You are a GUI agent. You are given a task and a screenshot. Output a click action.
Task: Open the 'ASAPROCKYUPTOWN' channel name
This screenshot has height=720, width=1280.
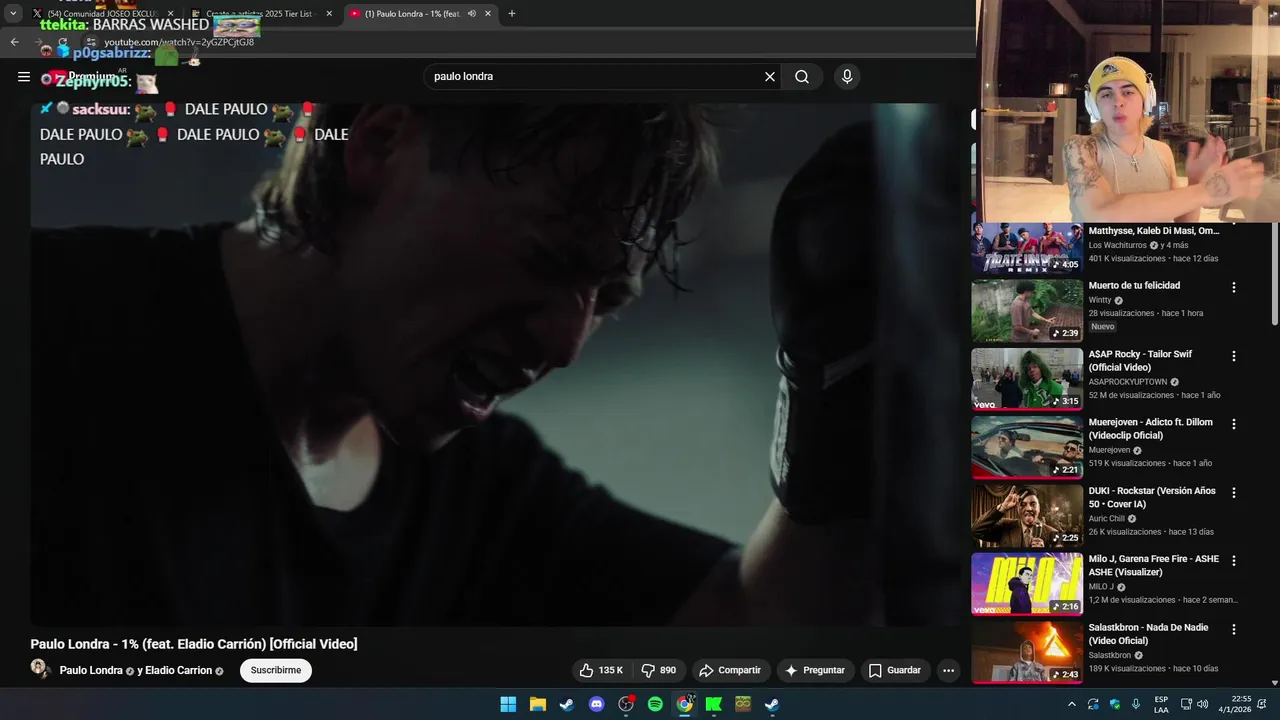point(1128,382)
